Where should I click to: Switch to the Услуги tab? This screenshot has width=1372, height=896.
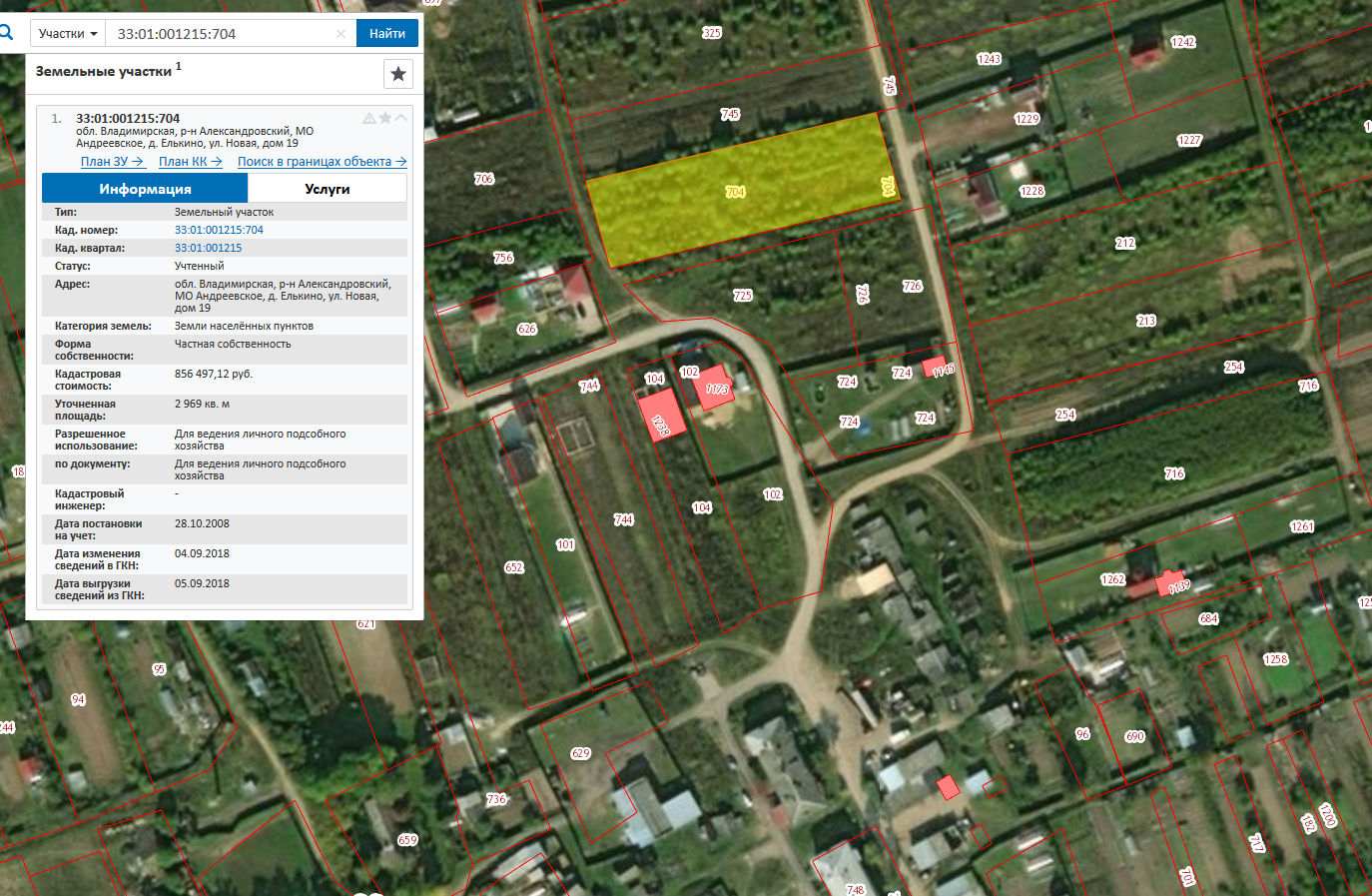click(328, 189)
